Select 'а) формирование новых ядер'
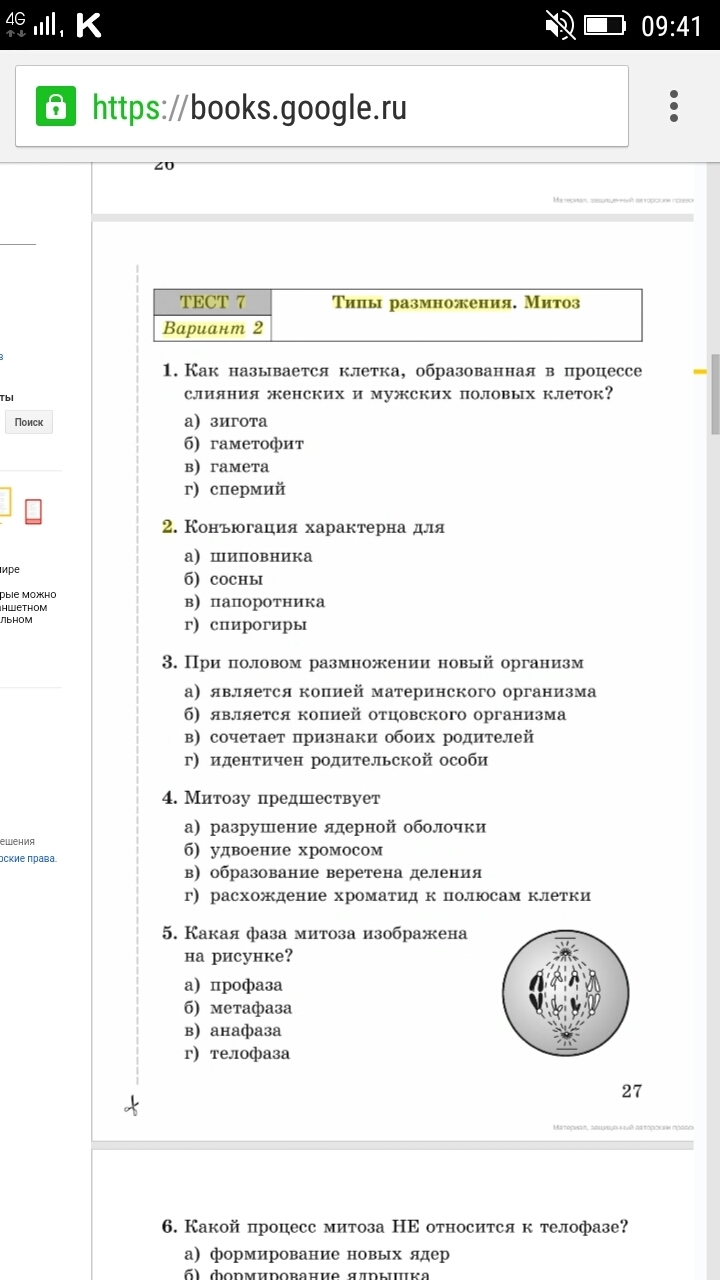 click(x=317, y=1255)
